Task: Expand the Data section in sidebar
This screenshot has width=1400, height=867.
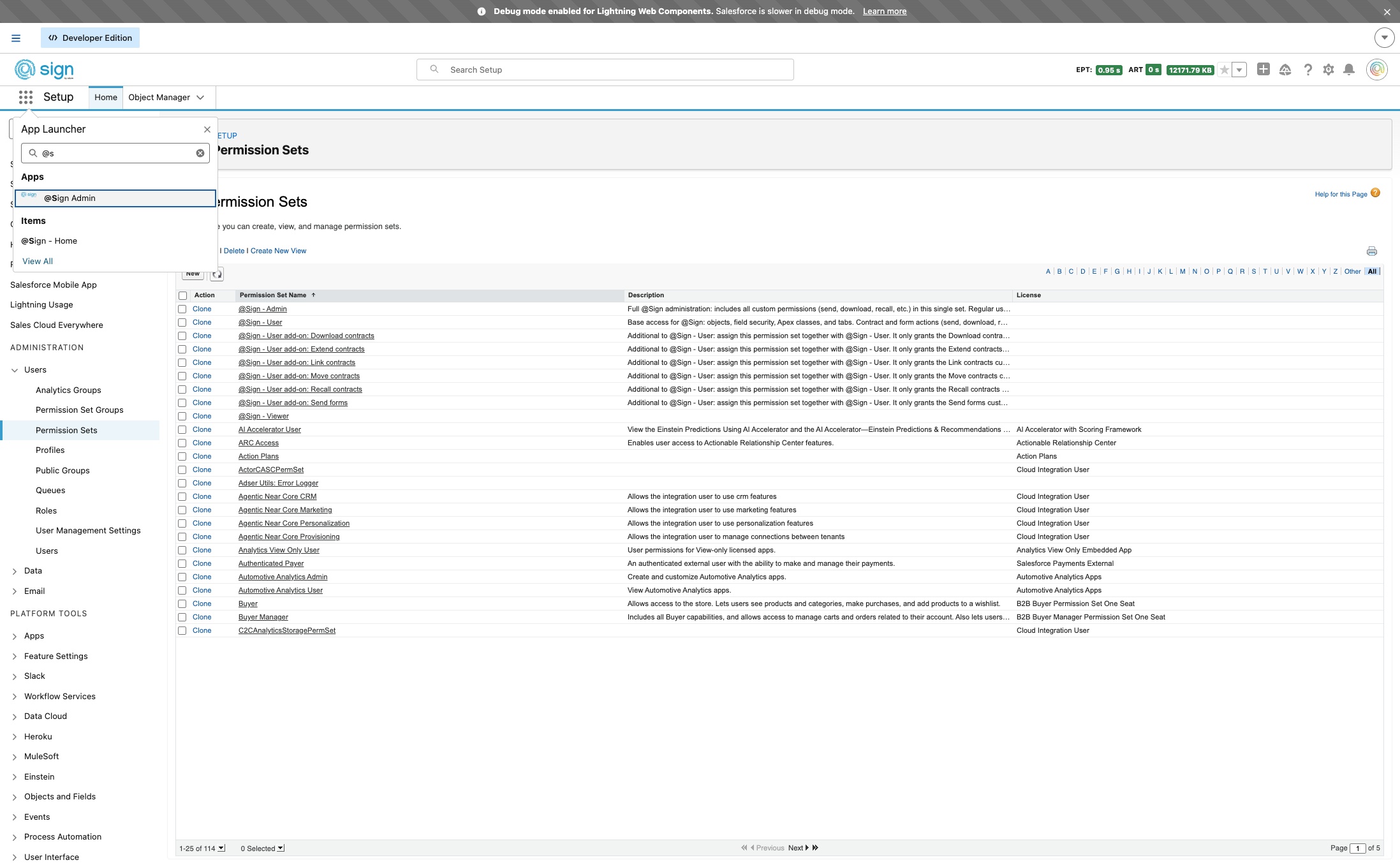Action: [x=15, y=571]
